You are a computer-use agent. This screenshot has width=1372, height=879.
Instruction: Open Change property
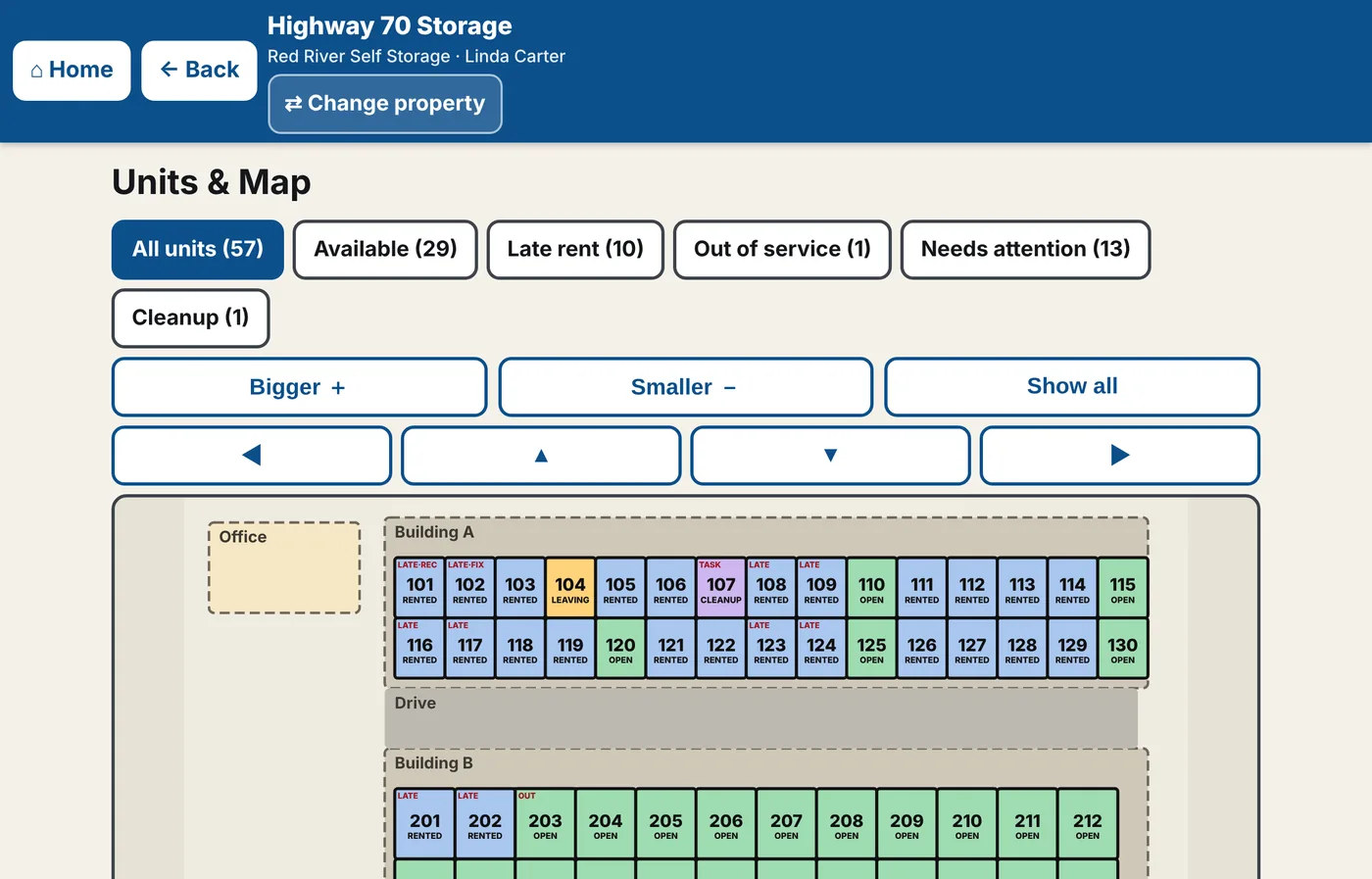[x=385, y=104]
